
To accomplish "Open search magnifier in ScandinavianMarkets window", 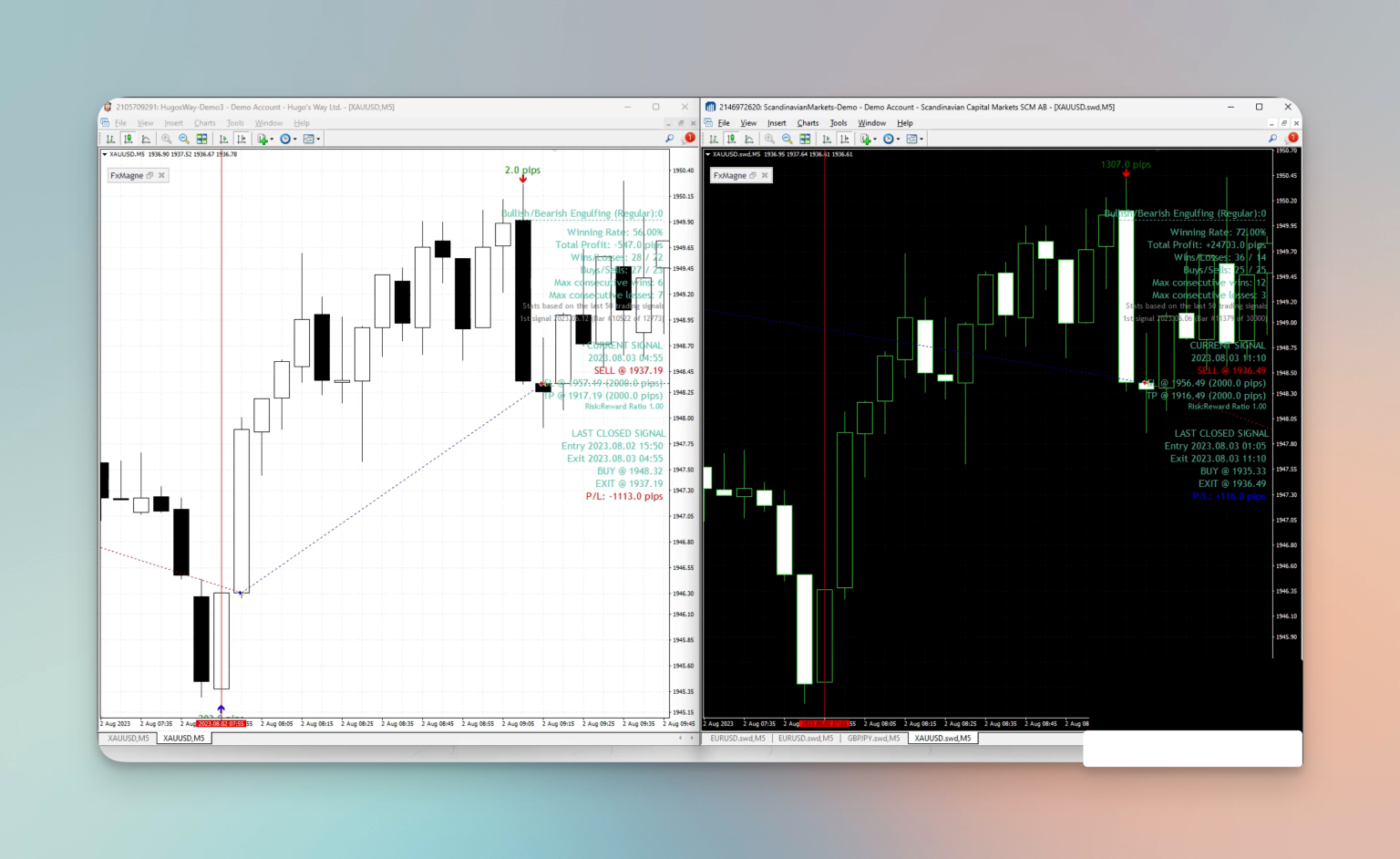I will pyautogui.click(x=1272, y=139).
